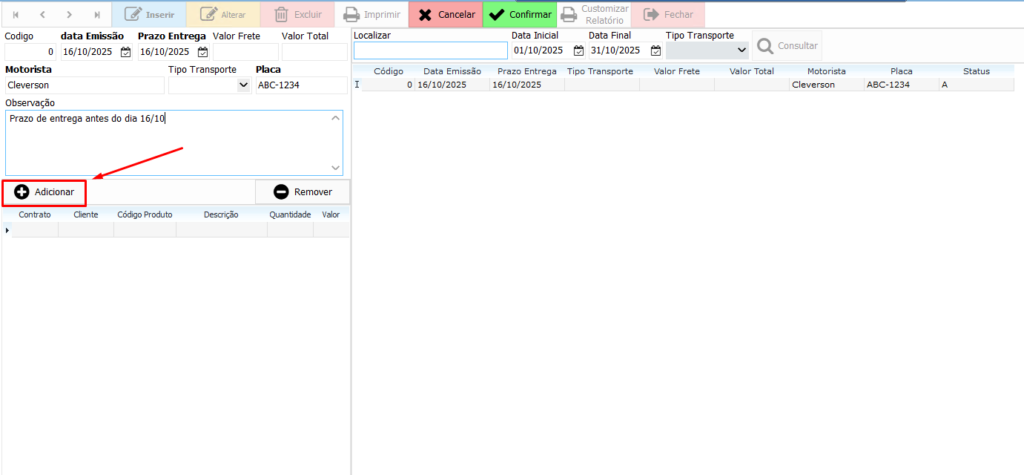Open the Data Final calendar picker
Image resolution: width=1024 pixels, height=475 pixels.
pos(656,50)
